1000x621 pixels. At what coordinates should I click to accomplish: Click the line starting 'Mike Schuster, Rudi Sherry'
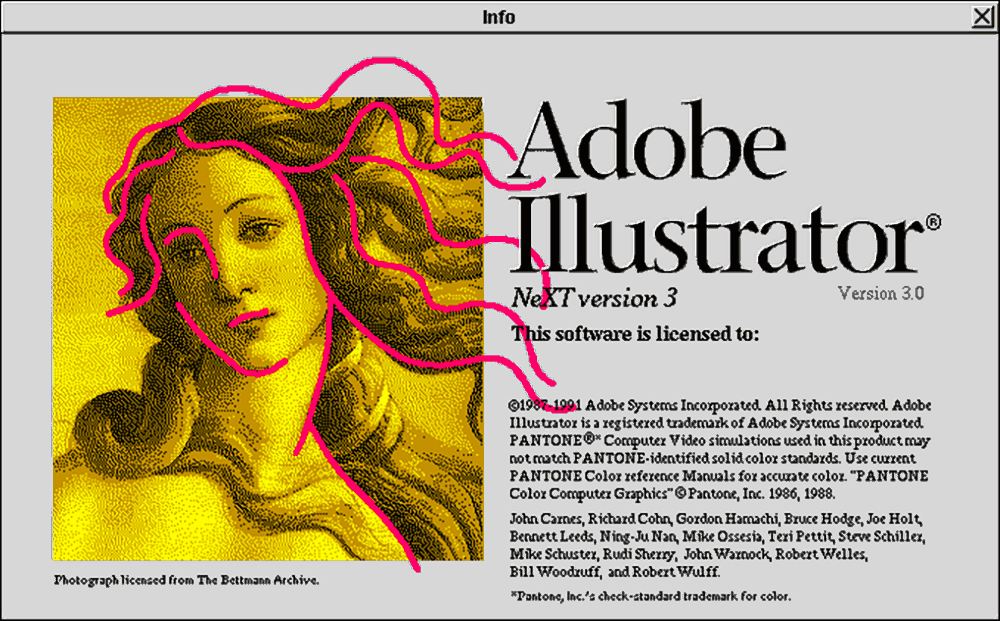[x=688, y=554]
